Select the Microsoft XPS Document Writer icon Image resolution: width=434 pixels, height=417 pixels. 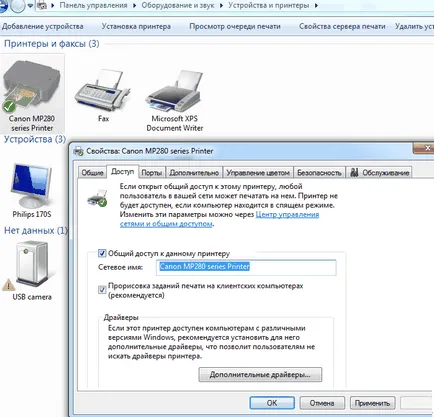tap(174, 91)
